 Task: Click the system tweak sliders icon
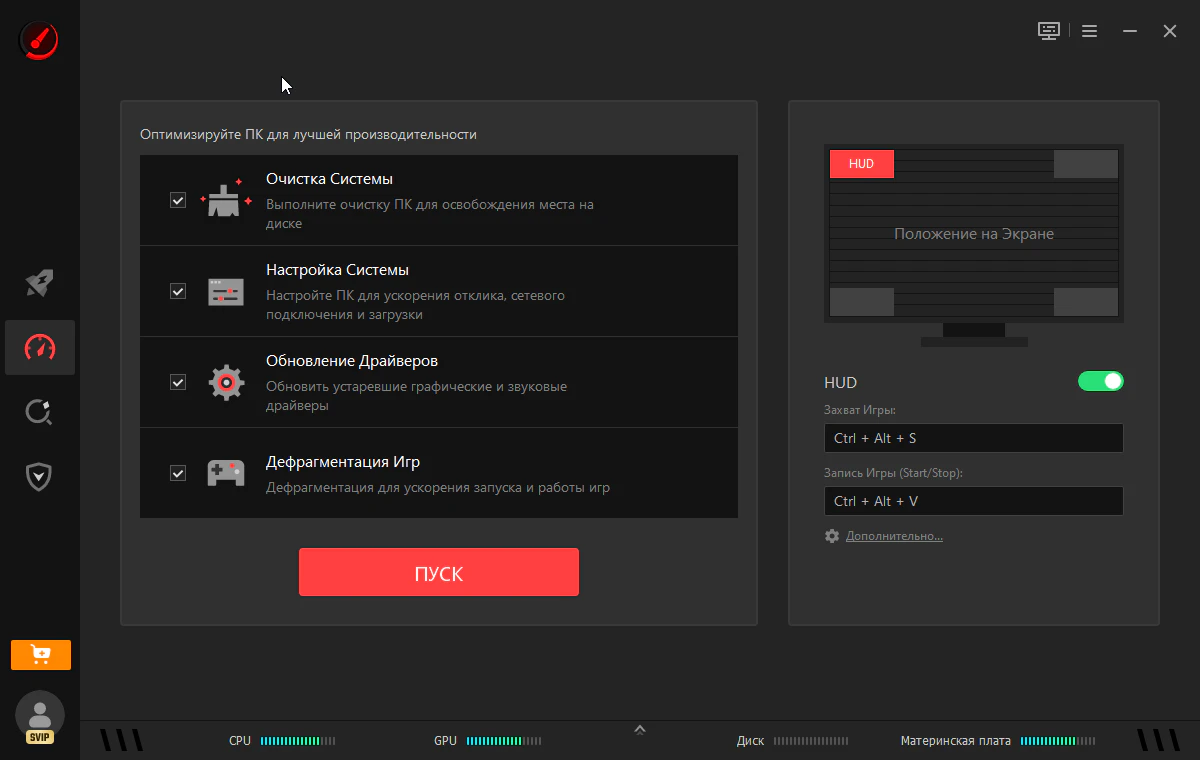pyautogui.click(x=226, y=291)
